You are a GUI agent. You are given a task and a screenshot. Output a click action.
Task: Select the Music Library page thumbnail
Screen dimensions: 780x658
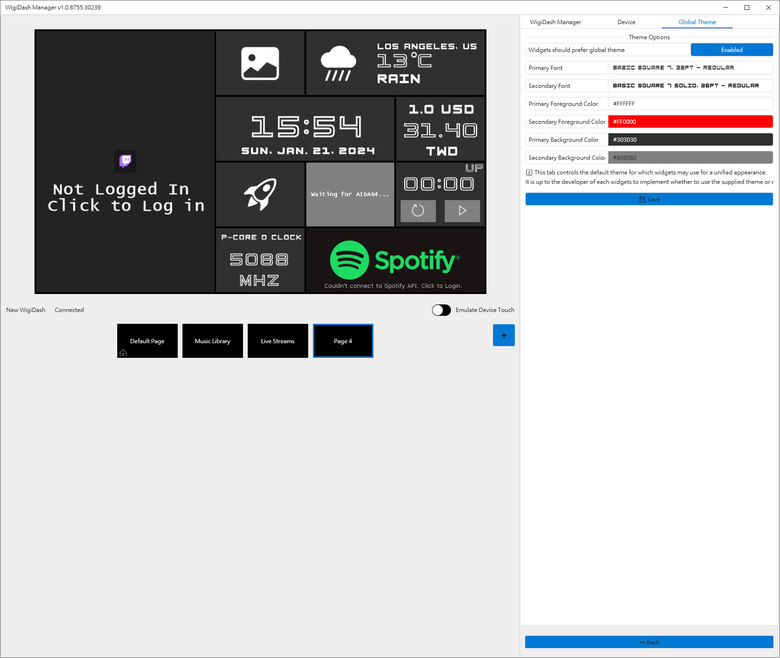click(212, 341)
